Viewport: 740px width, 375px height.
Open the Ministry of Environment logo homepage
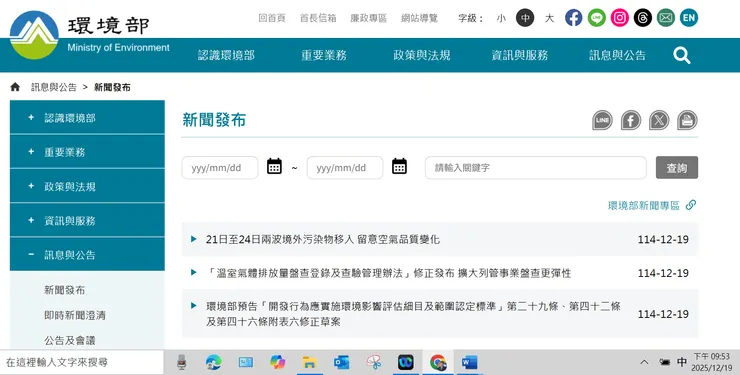89,35
